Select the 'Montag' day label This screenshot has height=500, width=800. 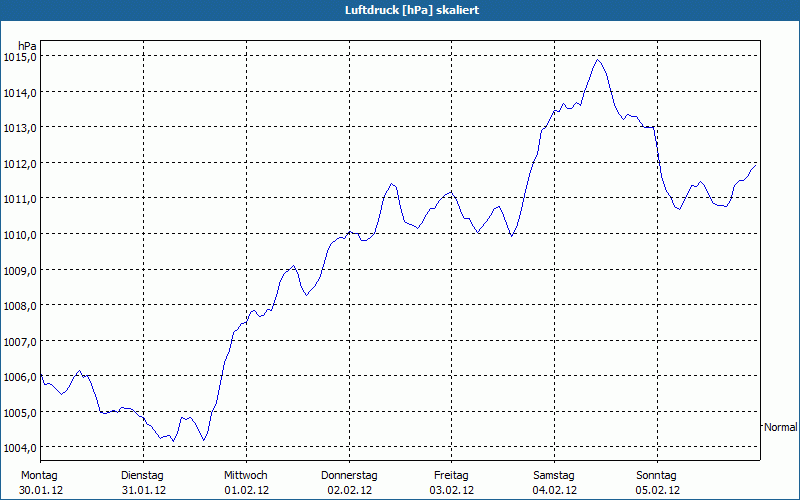click(39, 476)
